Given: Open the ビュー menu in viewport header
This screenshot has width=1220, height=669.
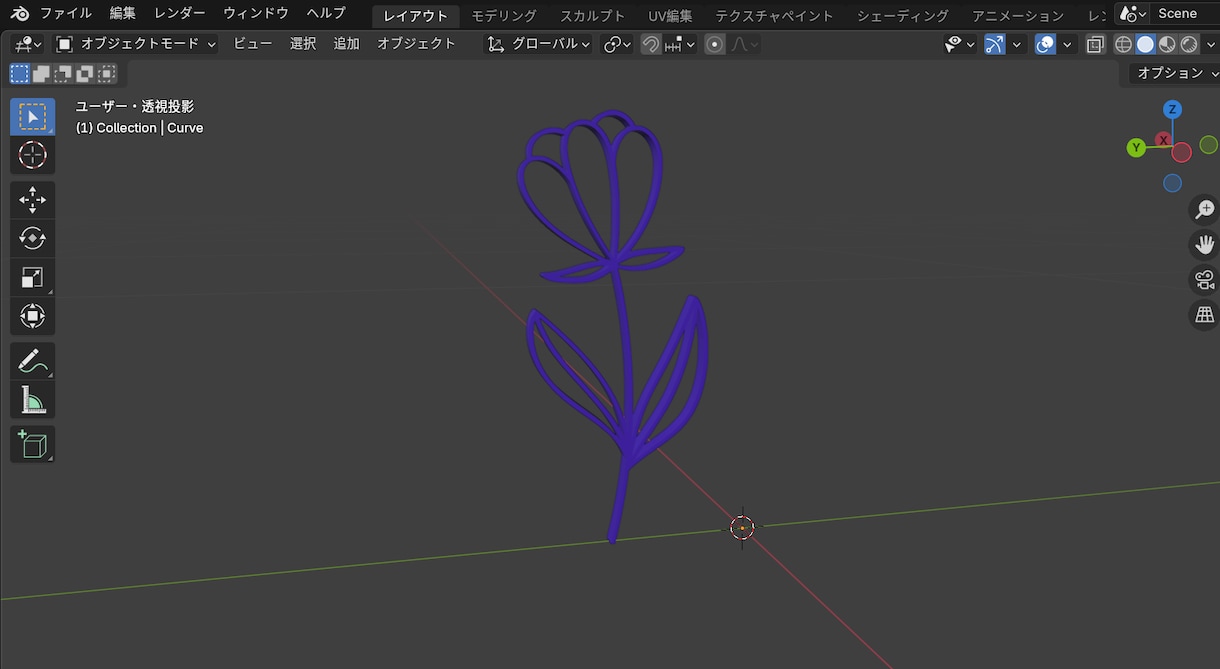Looking at the screenshot, I should tap(253, 44).
